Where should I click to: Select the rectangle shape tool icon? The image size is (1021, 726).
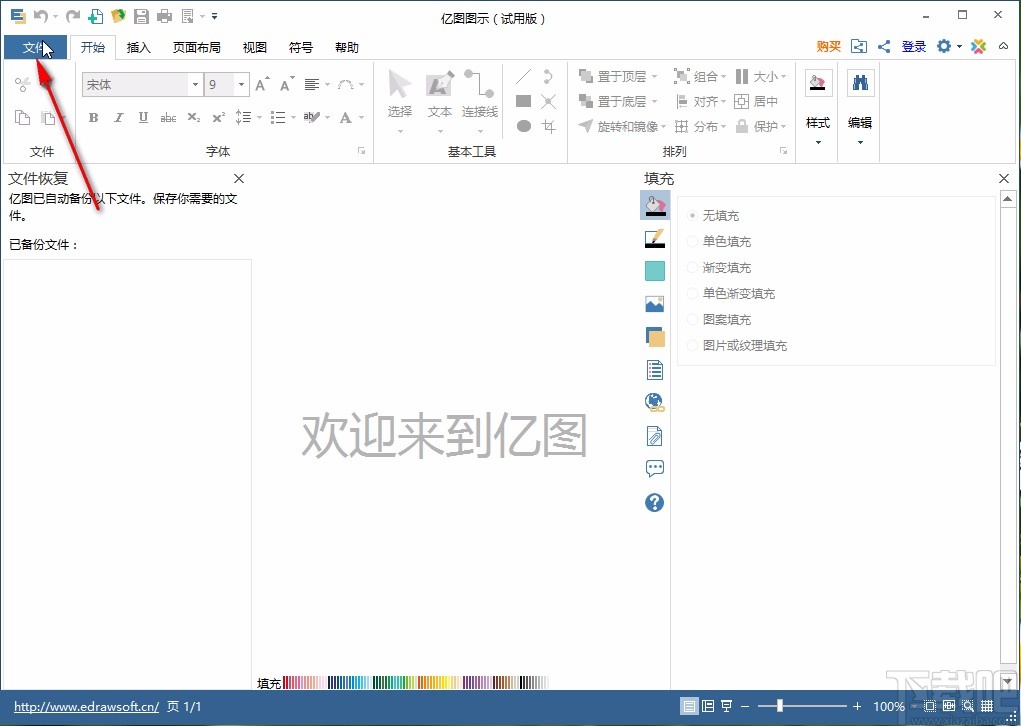pos(524,101)
